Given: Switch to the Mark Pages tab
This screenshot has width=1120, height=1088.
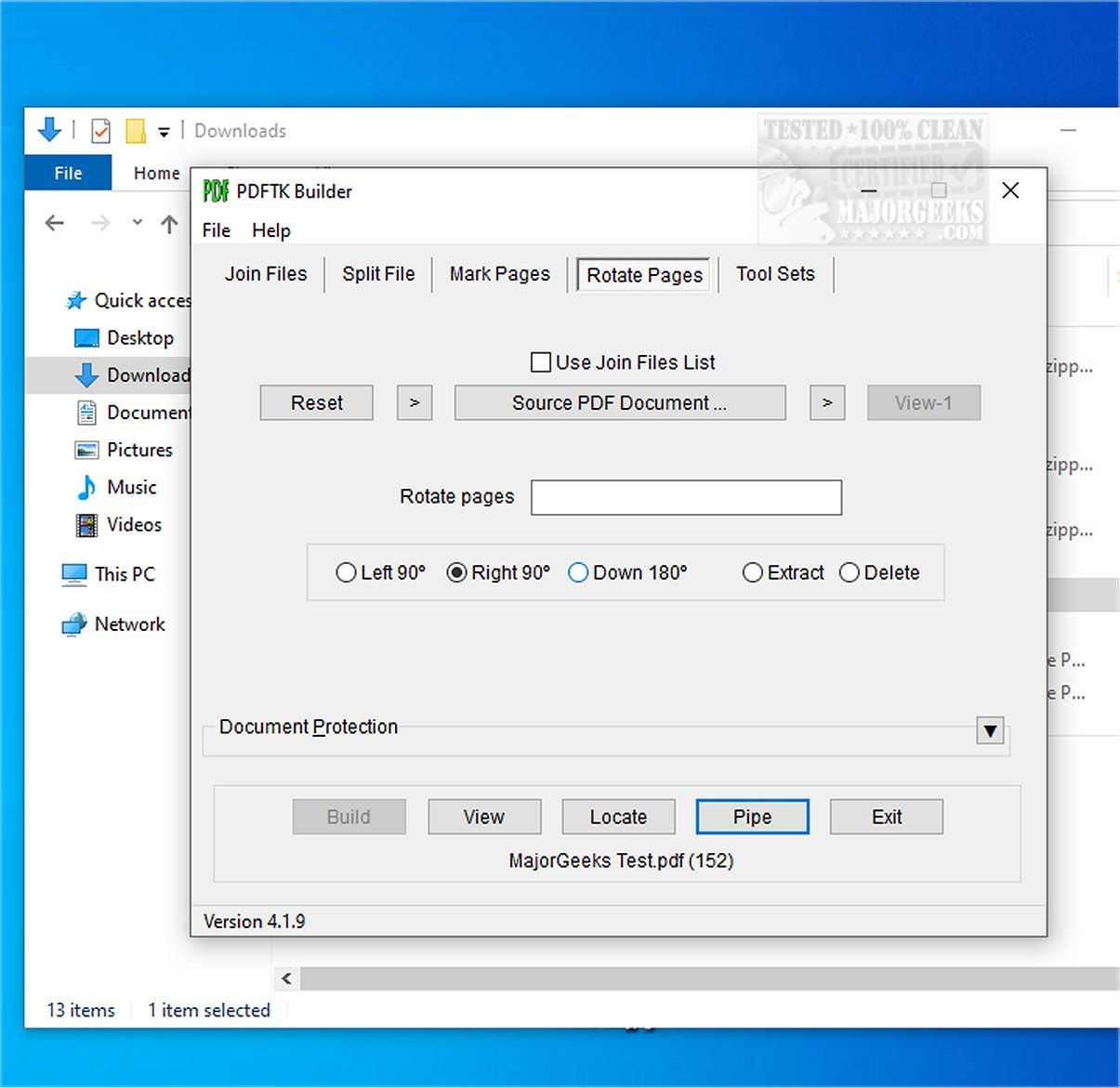Looking at the screenshot, I should [500, 274].
